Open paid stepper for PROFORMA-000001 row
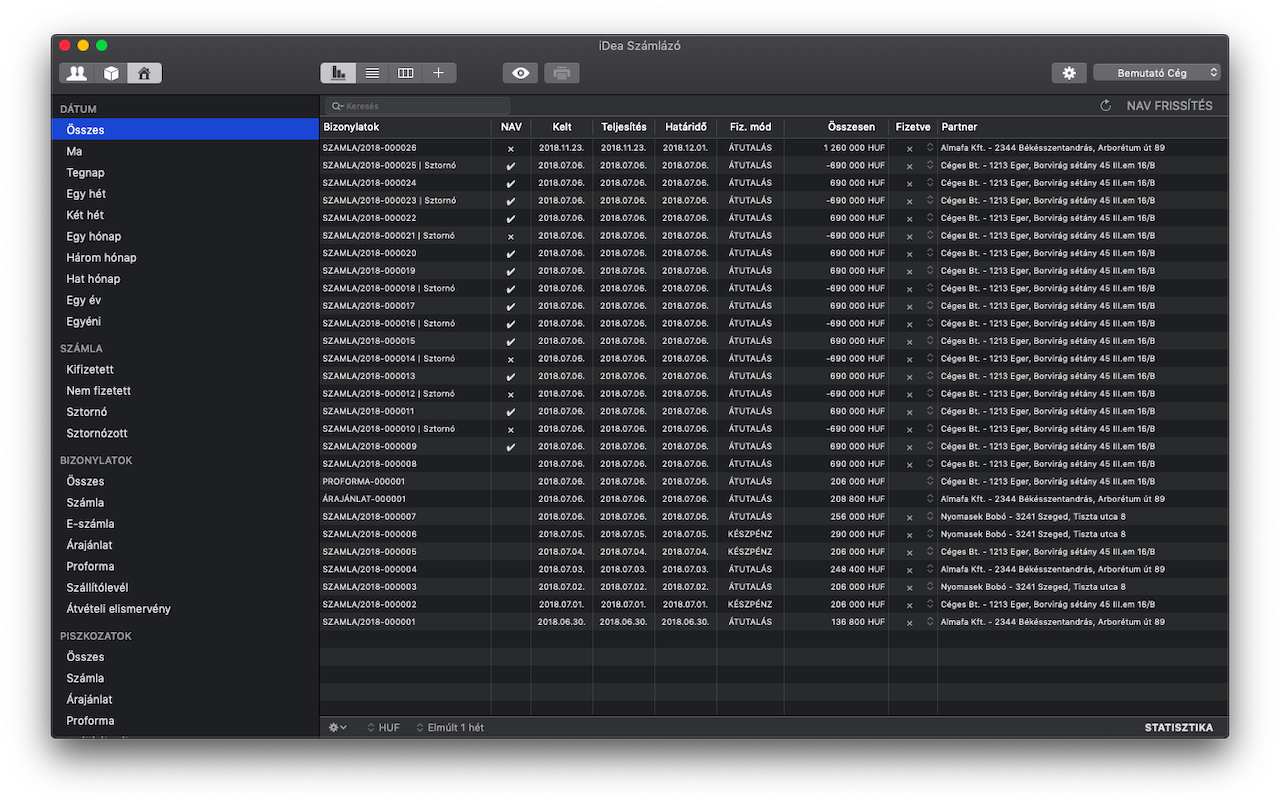This screenshot has width=1280, height=806. pos(930,482)
